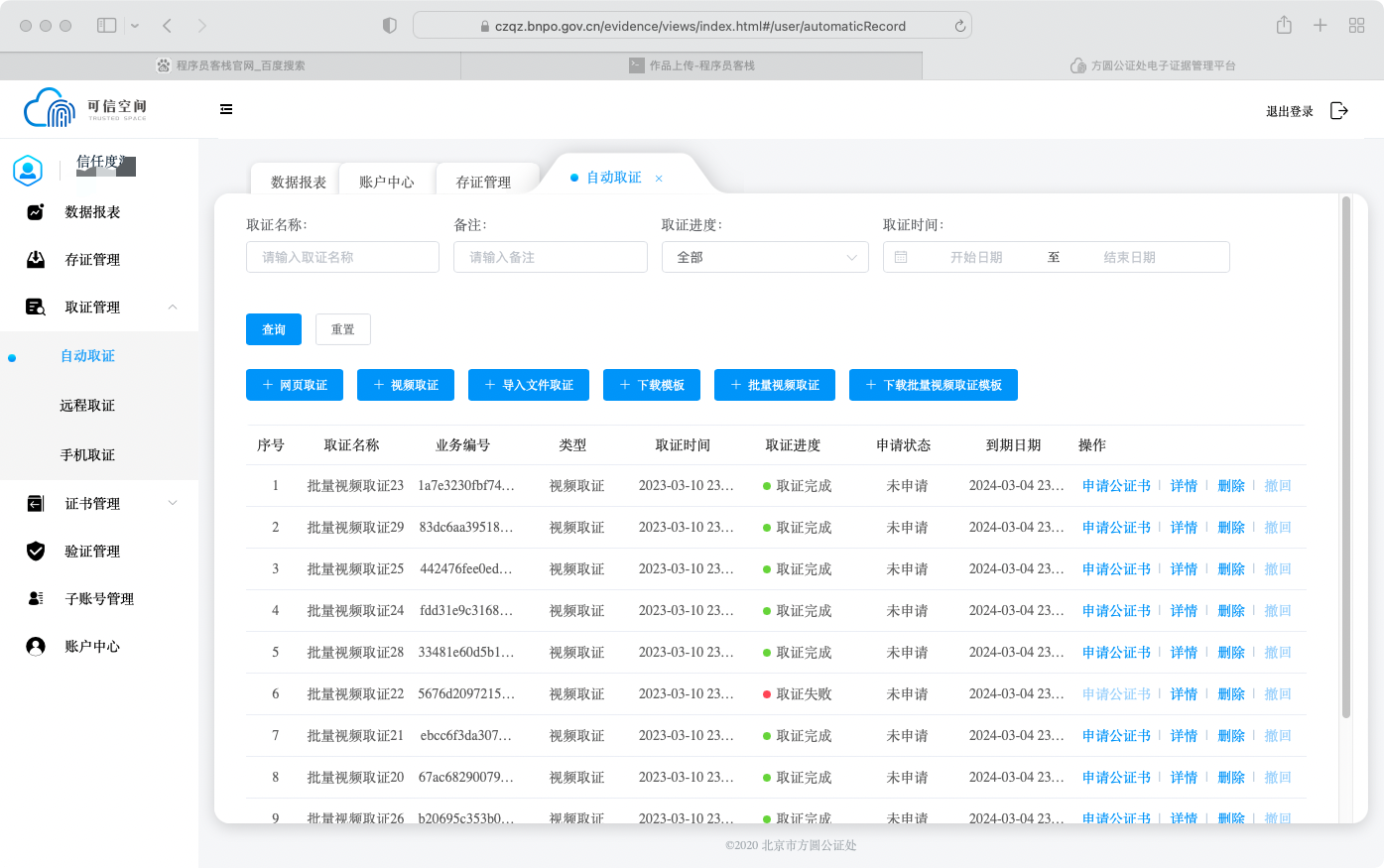Click the 取证时间 column header
Viewport: 1384px width, 868px height.
click(683, 445)
